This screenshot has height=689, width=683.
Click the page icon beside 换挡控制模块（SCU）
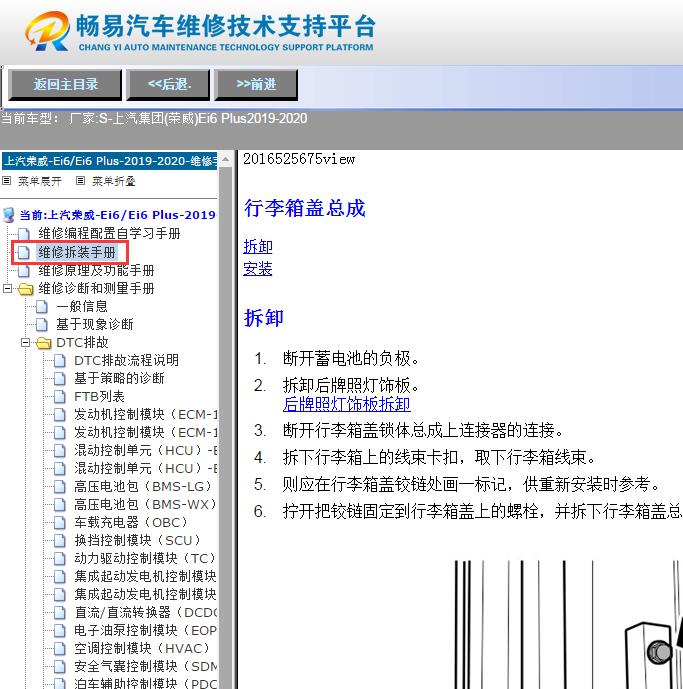point(60,540)
